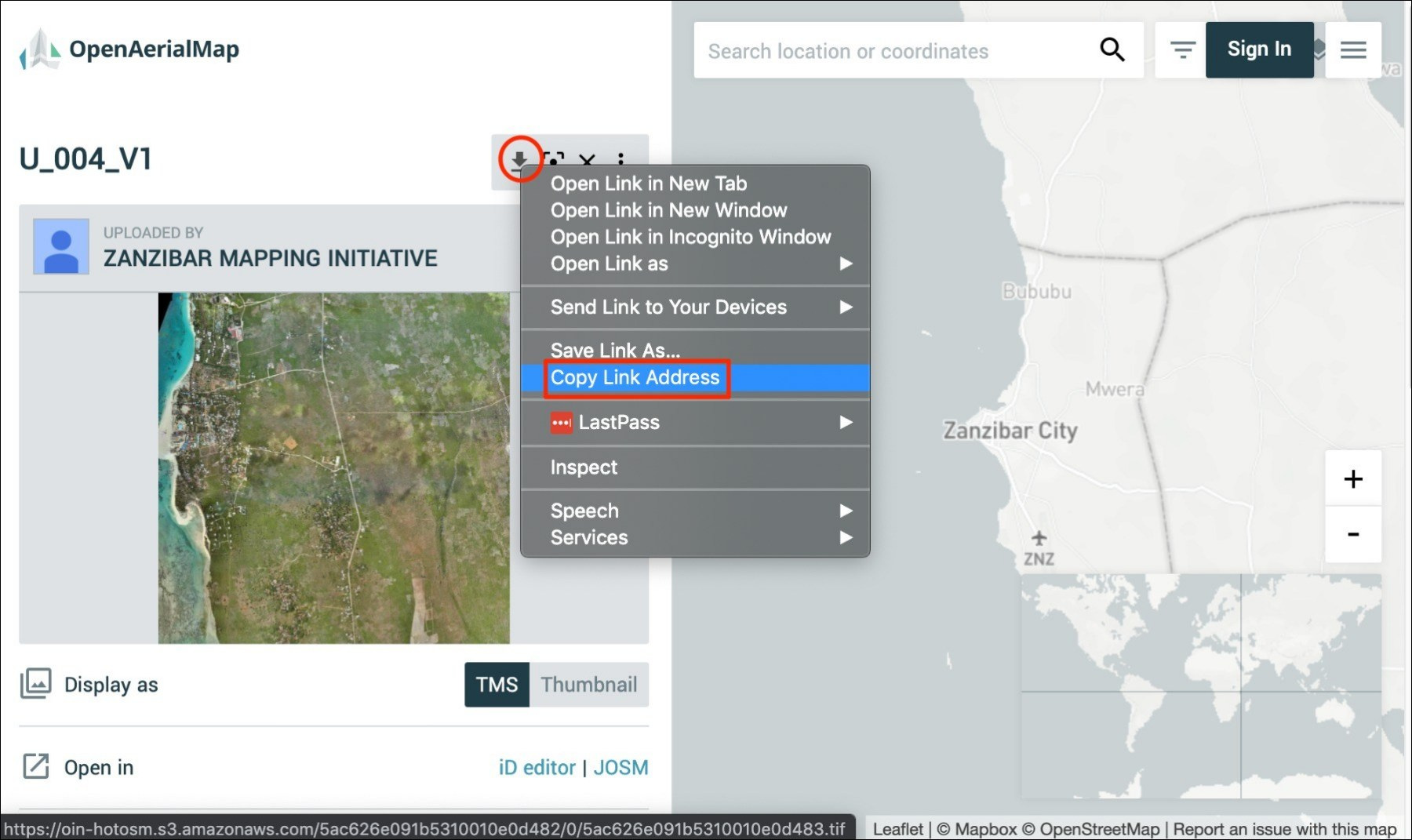This screenshot has height=840, width=1412.
Task: Click the X icon to close imagery details
Action: (x=588, y=159)
